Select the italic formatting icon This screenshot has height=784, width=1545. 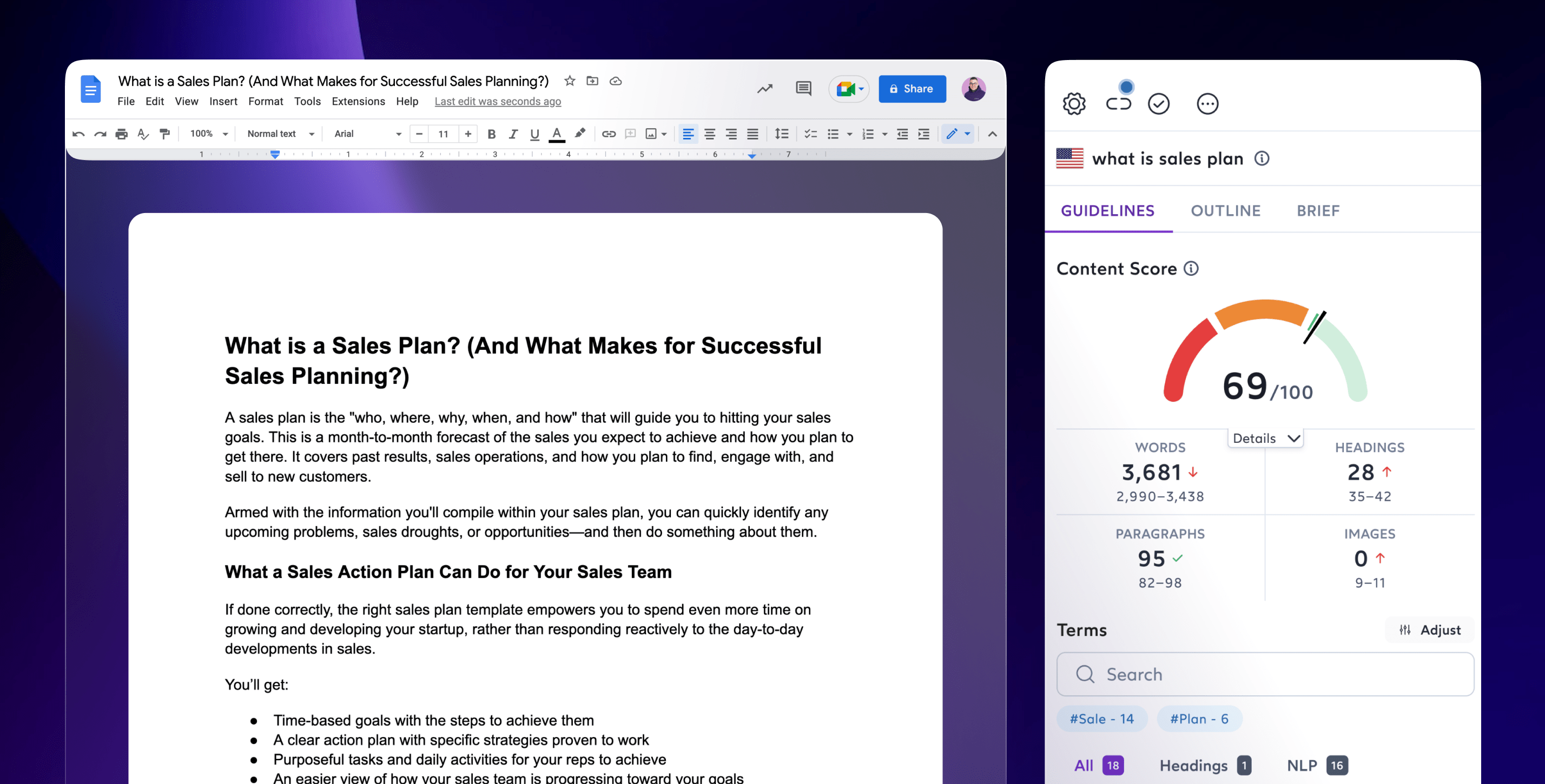pos(511,133)
